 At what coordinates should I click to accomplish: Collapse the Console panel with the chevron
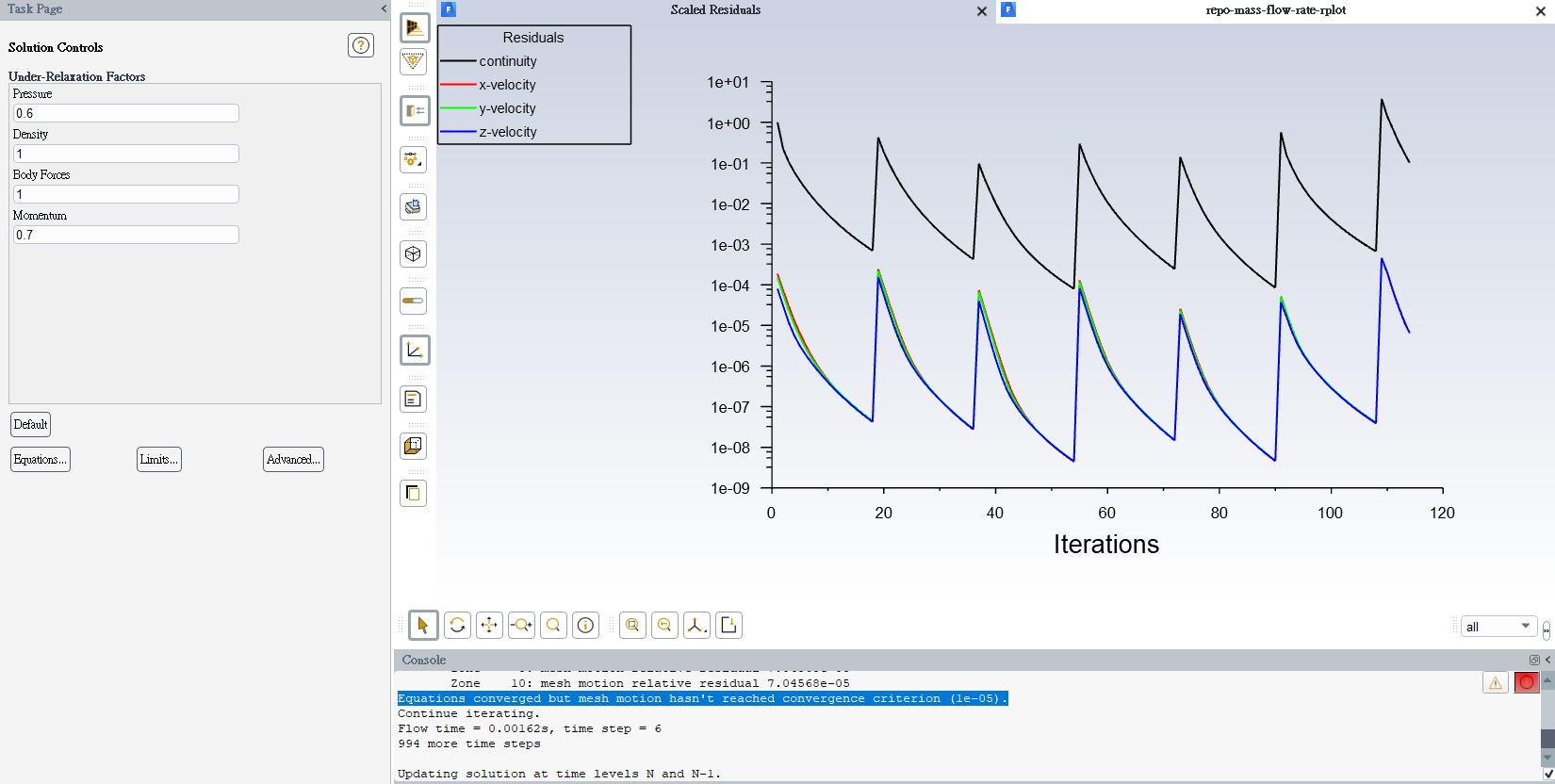pos(1547,660)
